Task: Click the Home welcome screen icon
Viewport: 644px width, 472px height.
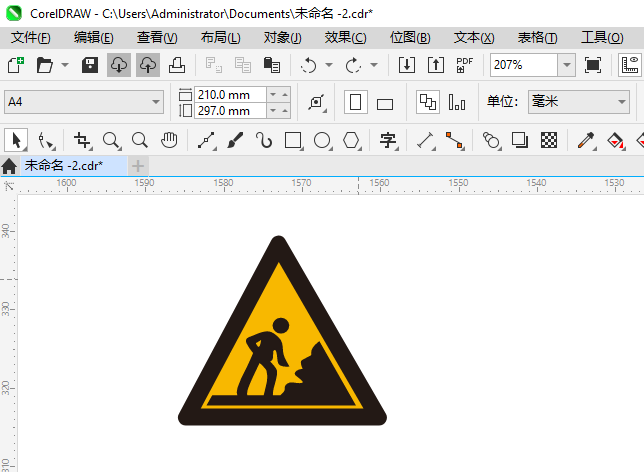Action: (9, 166)
